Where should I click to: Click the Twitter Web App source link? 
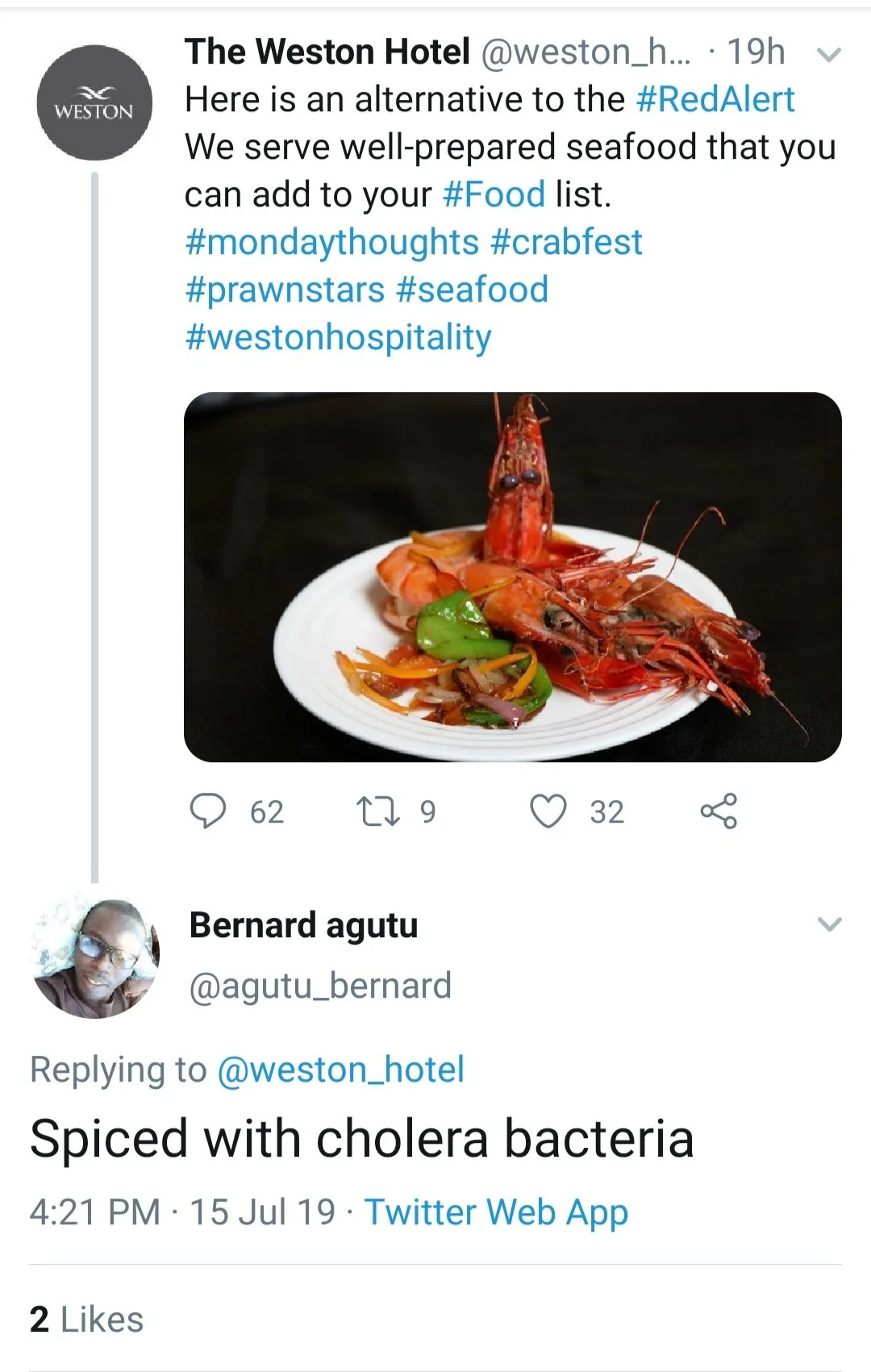point(496,1212)
